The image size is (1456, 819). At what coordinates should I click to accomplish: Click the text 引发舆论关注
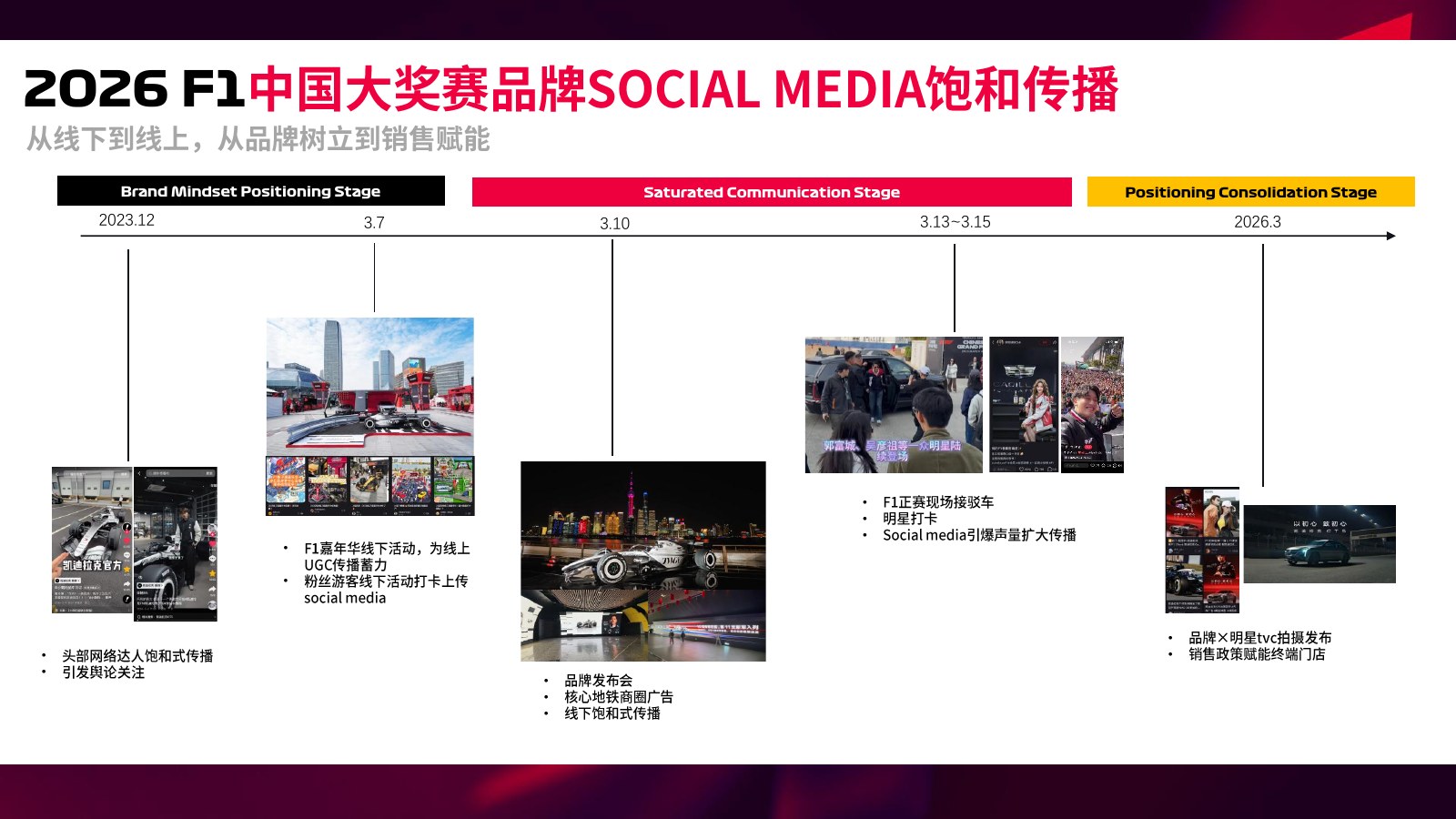click(x=103, y=672)
